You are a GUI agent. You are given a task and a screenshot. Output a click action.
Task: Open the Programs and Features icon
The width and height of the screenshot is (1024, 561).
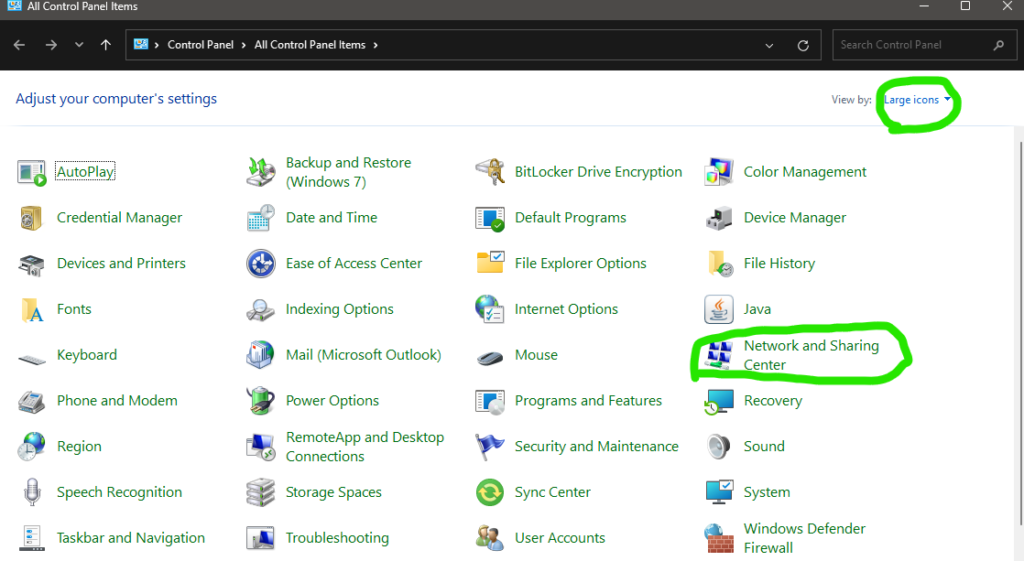point(490,402)
